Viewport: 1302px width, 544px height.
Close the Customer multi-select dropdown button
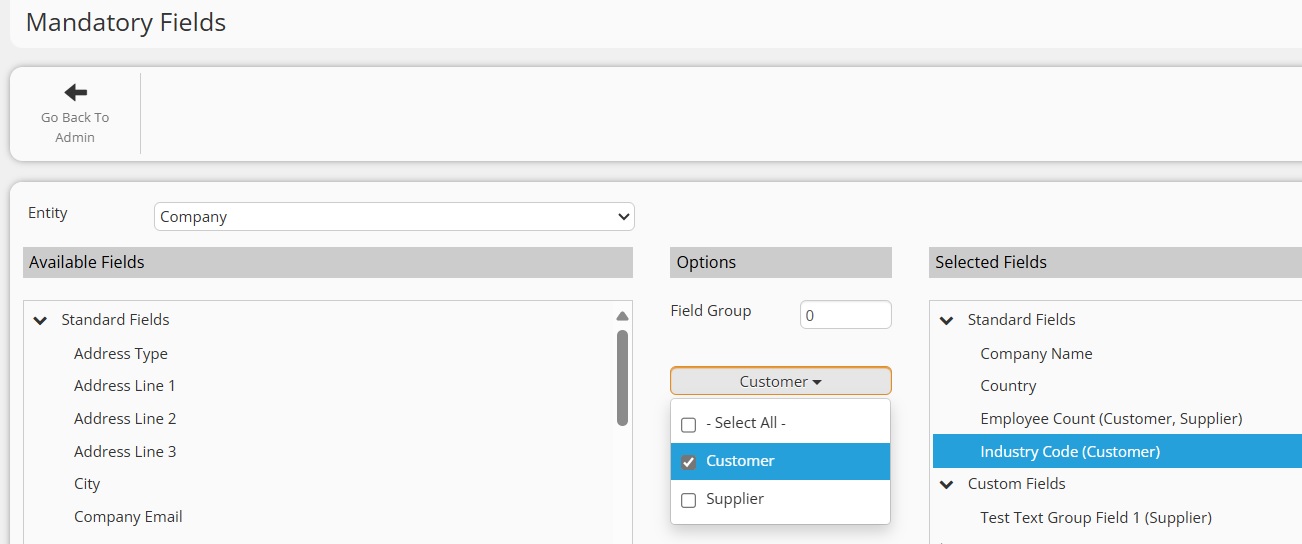point(780,381)
